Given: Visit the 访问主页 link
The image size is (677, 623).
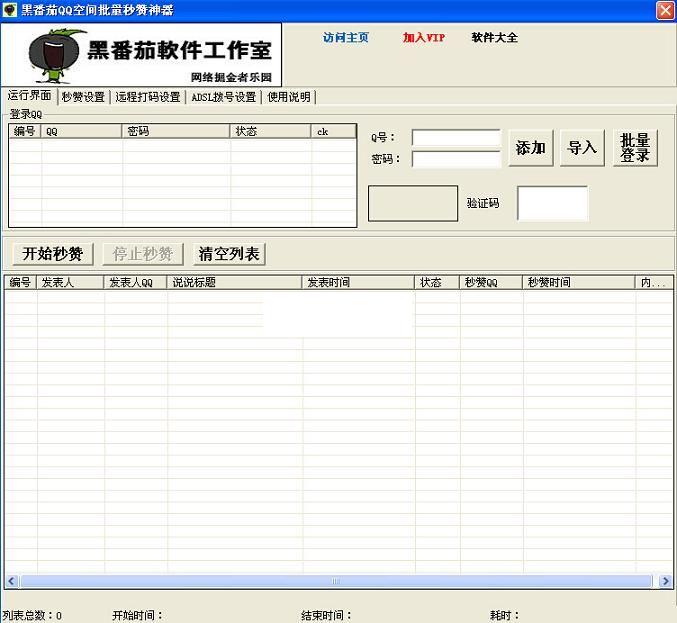Looking at the screenshot, I should tap(346, 38).
